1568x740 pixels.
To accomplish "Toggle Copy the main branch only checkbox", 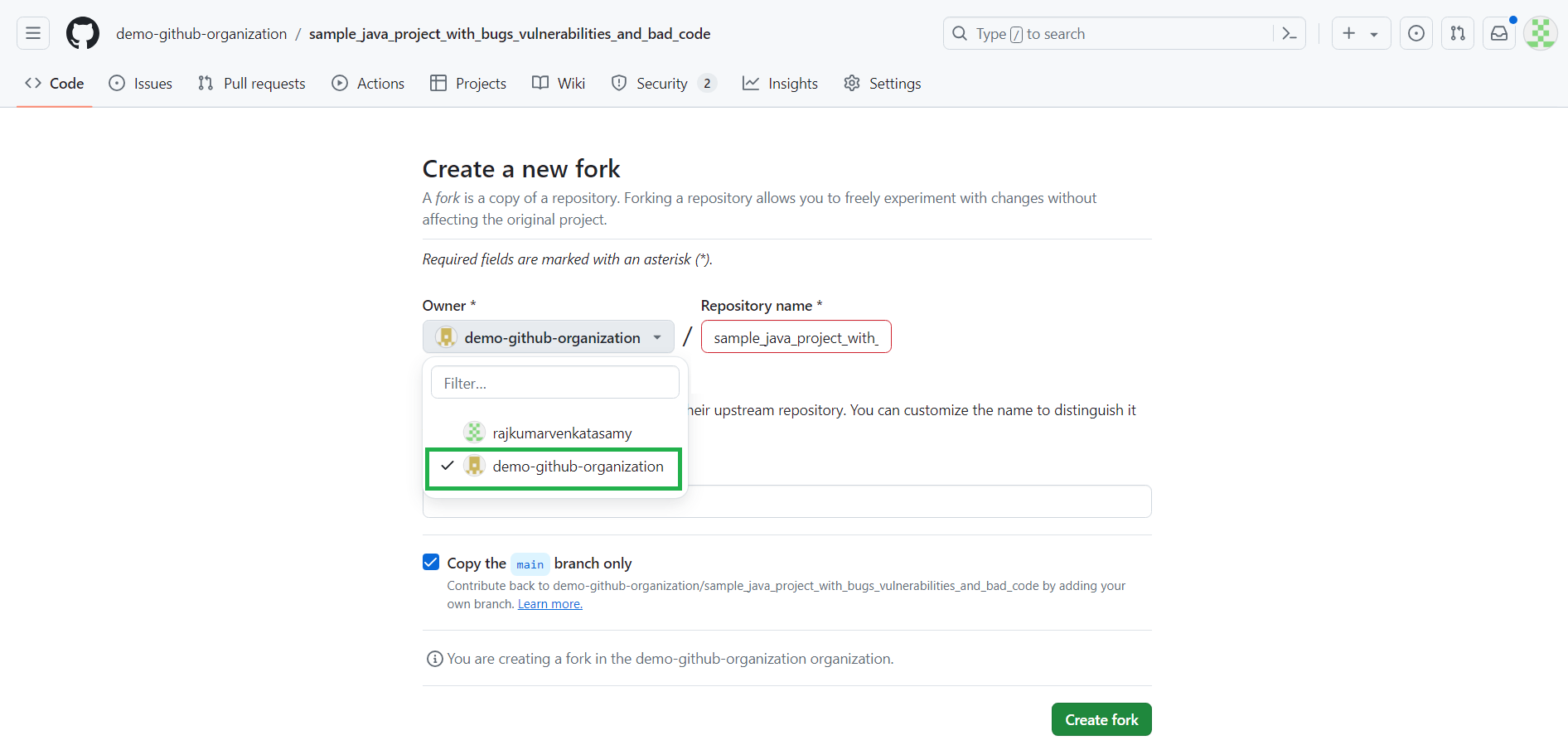I will [431, 563].
